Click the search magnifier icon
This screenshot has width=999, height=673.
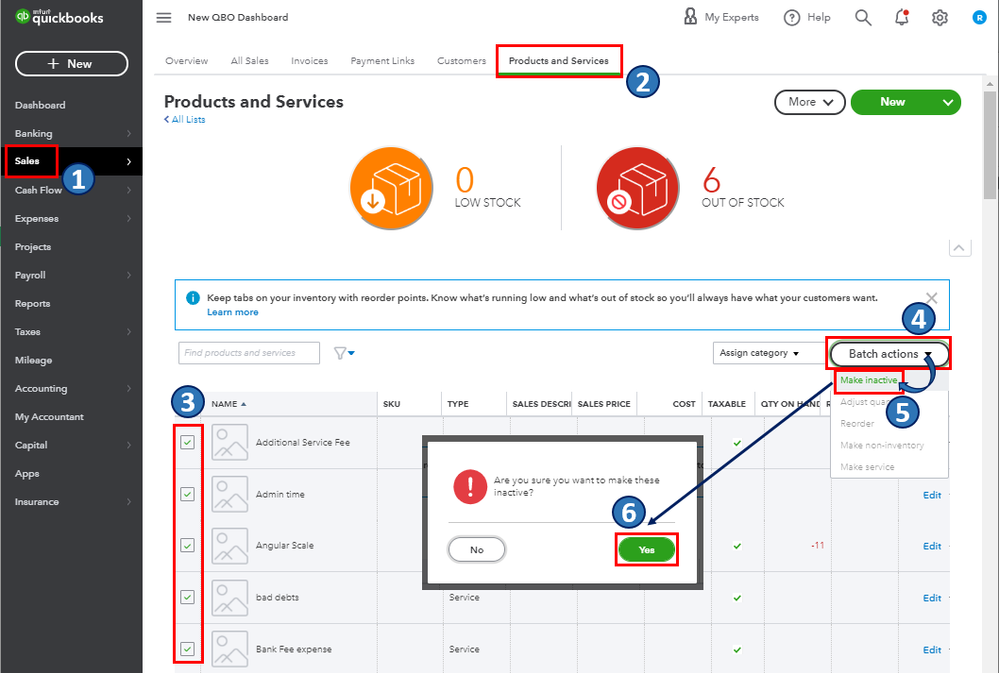click(x=863, y=18)
